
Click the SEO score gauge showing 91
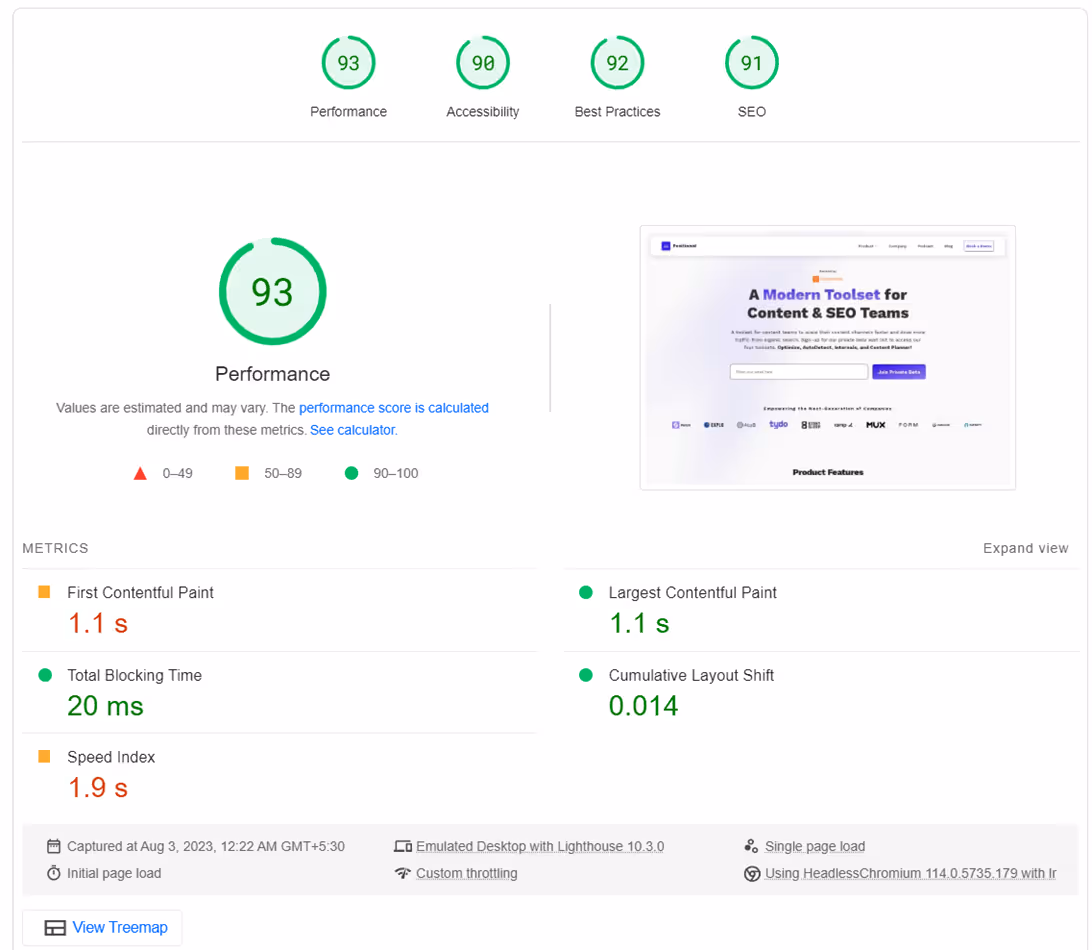pos(751,63)
